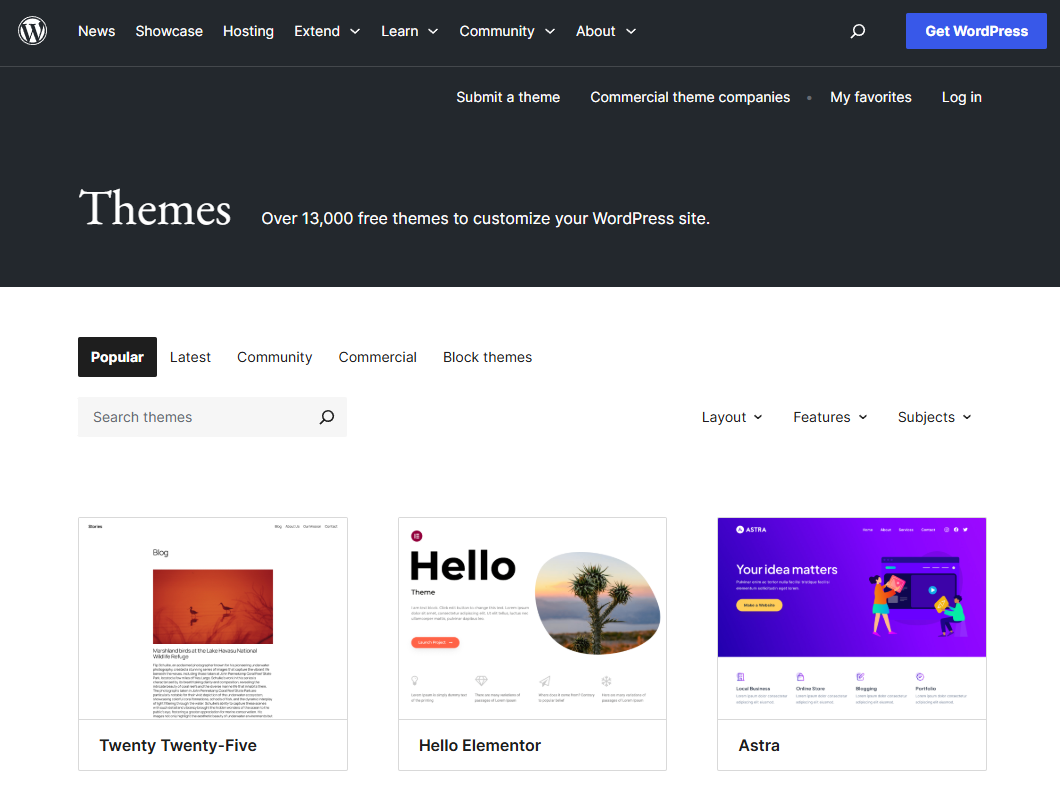
Task: Click the Get WordPress button
Action: tap(976, 31)
